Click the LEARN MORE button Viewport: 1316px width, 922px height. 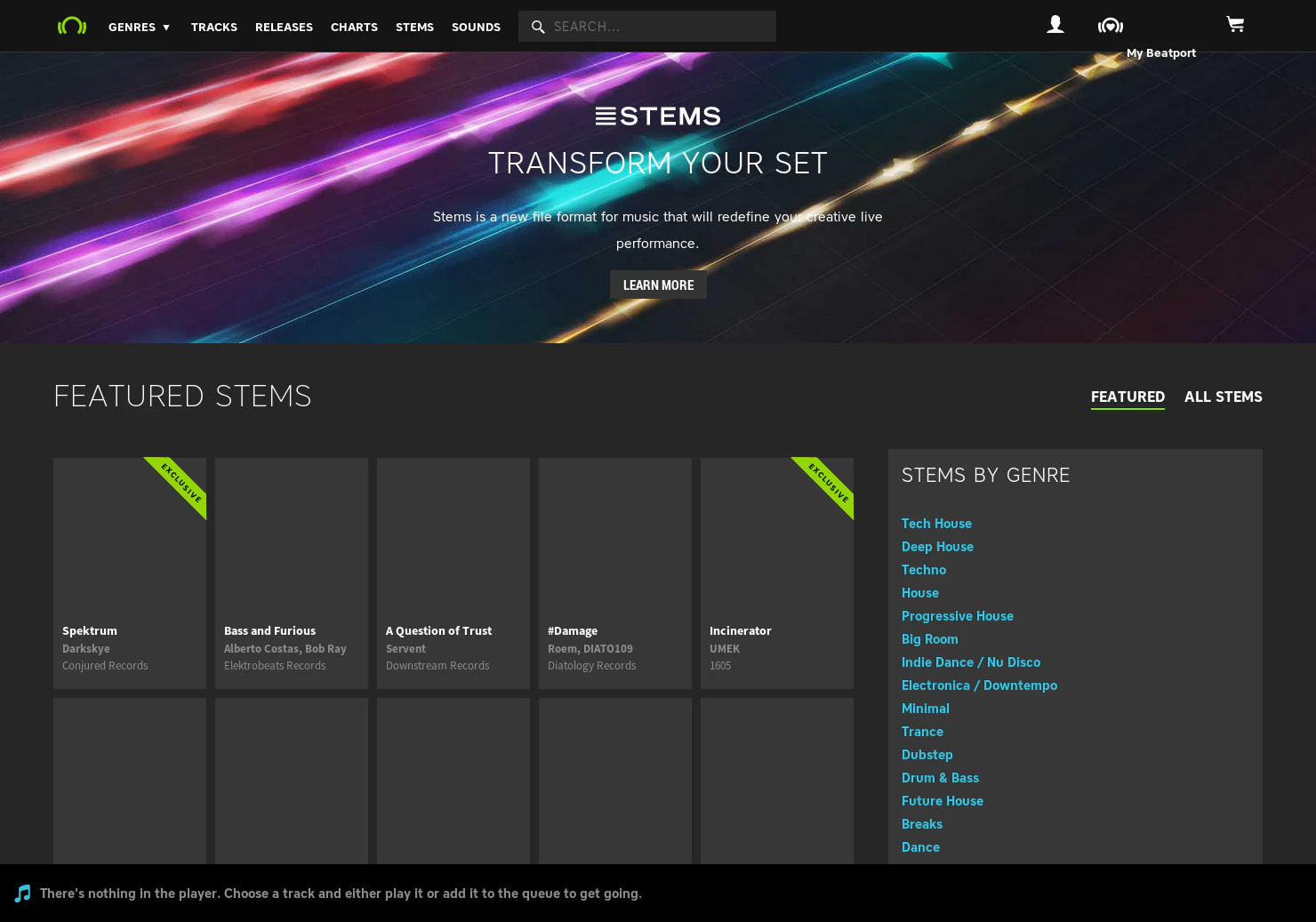tap(658, 285)
